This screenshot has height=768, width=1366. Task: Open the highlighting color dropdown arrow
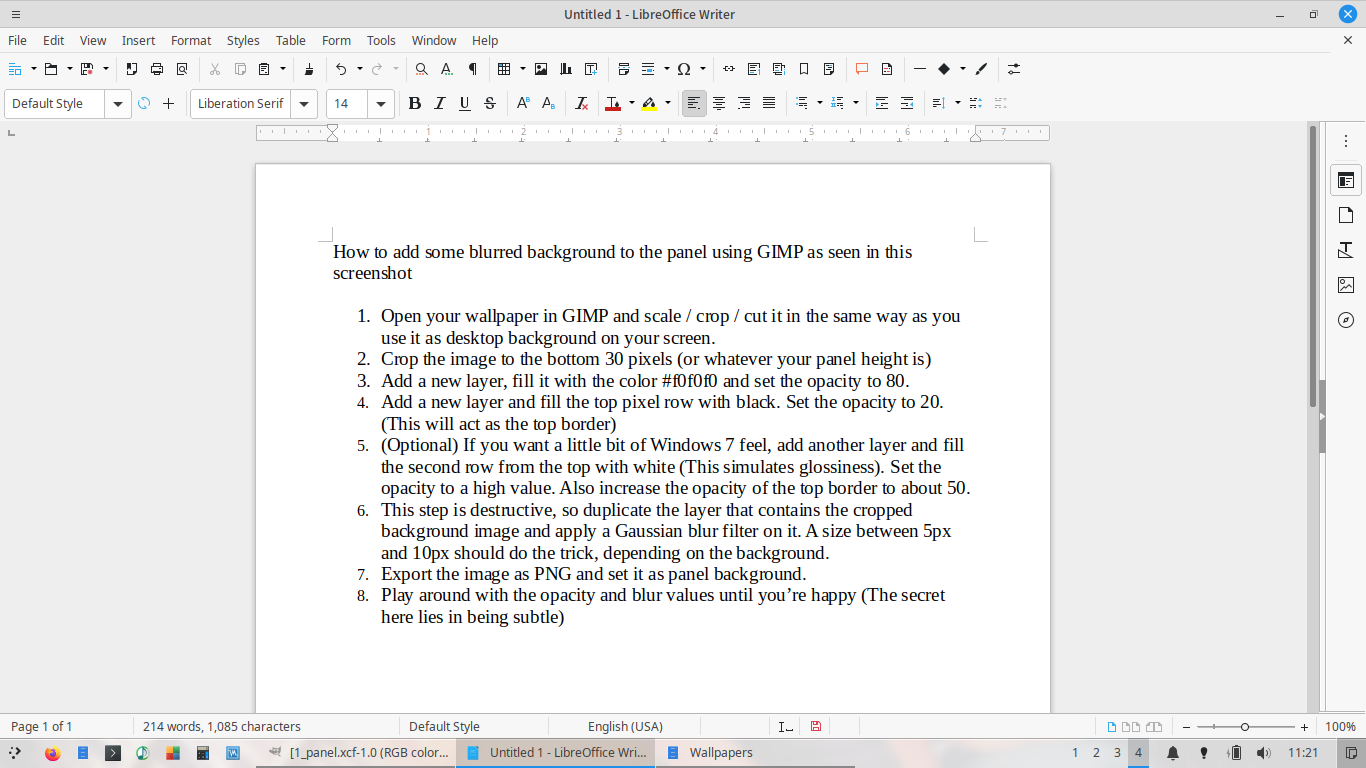(x=668, y=103)
